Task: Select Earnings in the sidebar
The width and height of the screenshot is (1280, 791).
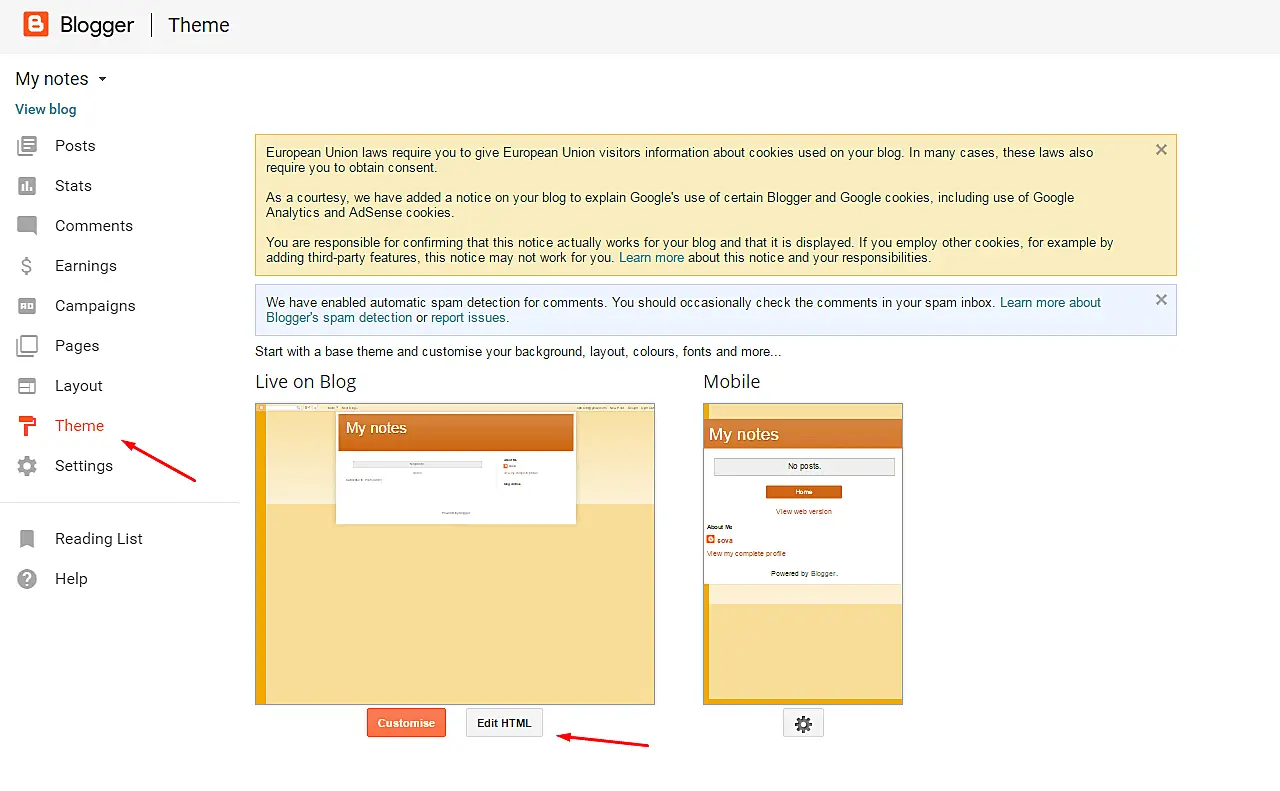Action: (x=86, y=266)
